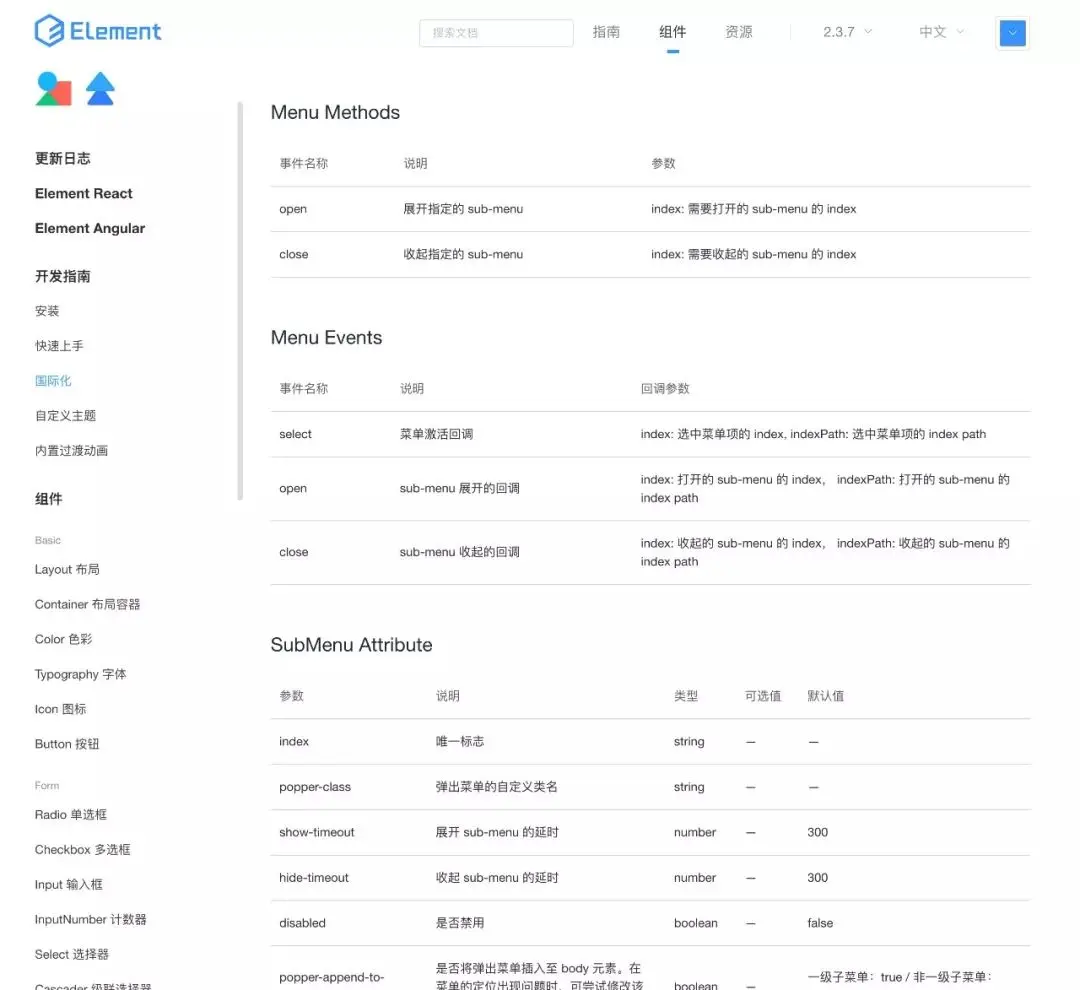Go to Element Angular link
Image resolution: width=1080 pixels, height=990 pixels.
90,228
